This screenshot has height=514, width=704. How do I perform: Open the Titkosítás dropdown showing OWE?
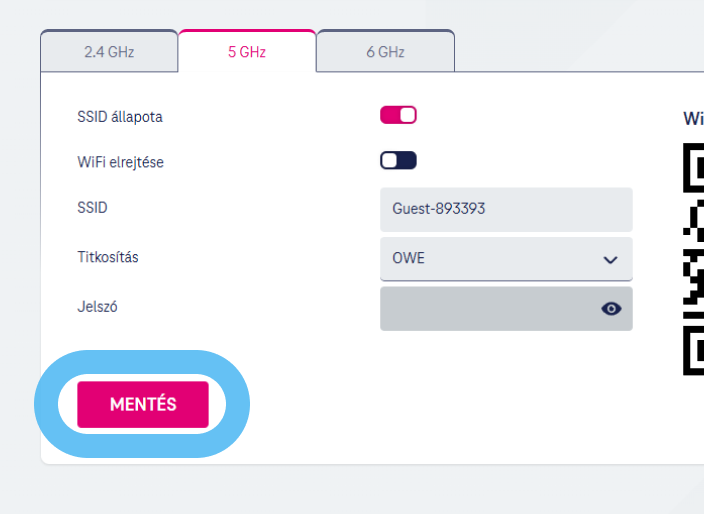(506, 259)
